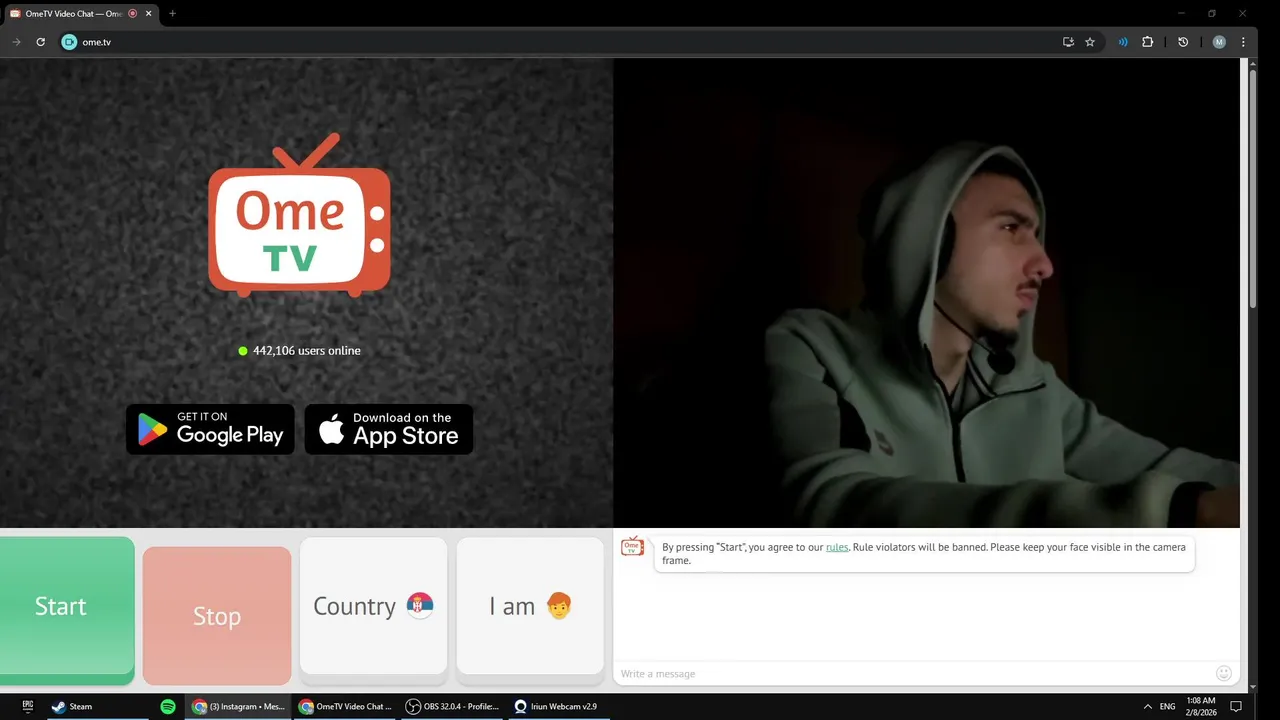Click the ENG language indicator
Viewport: 1280px width, 720px height.
coord(1167,706)
